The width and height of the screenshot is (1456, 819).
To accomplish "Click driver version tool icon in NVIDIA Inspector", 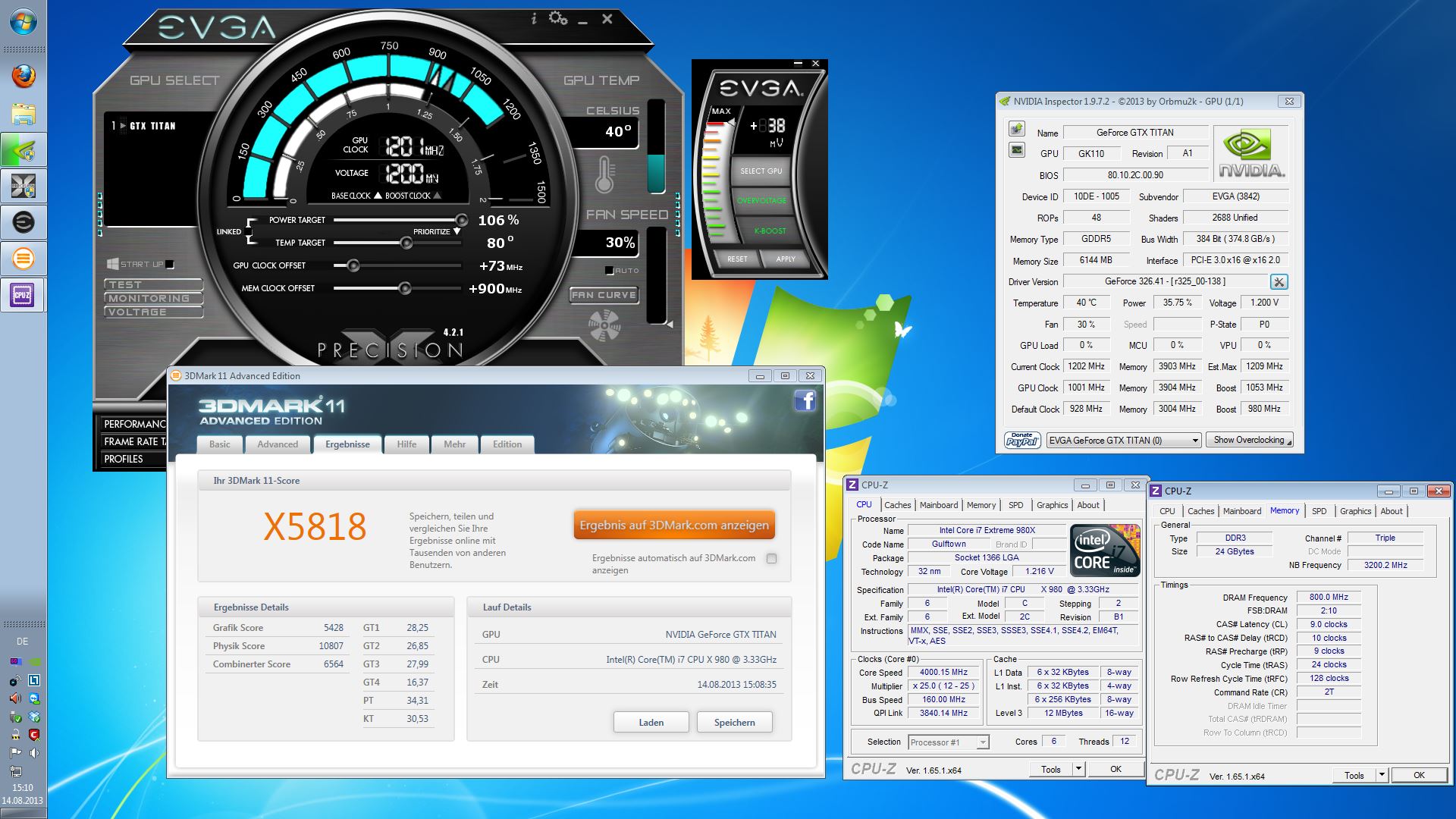I will (x=1279, y=282).
